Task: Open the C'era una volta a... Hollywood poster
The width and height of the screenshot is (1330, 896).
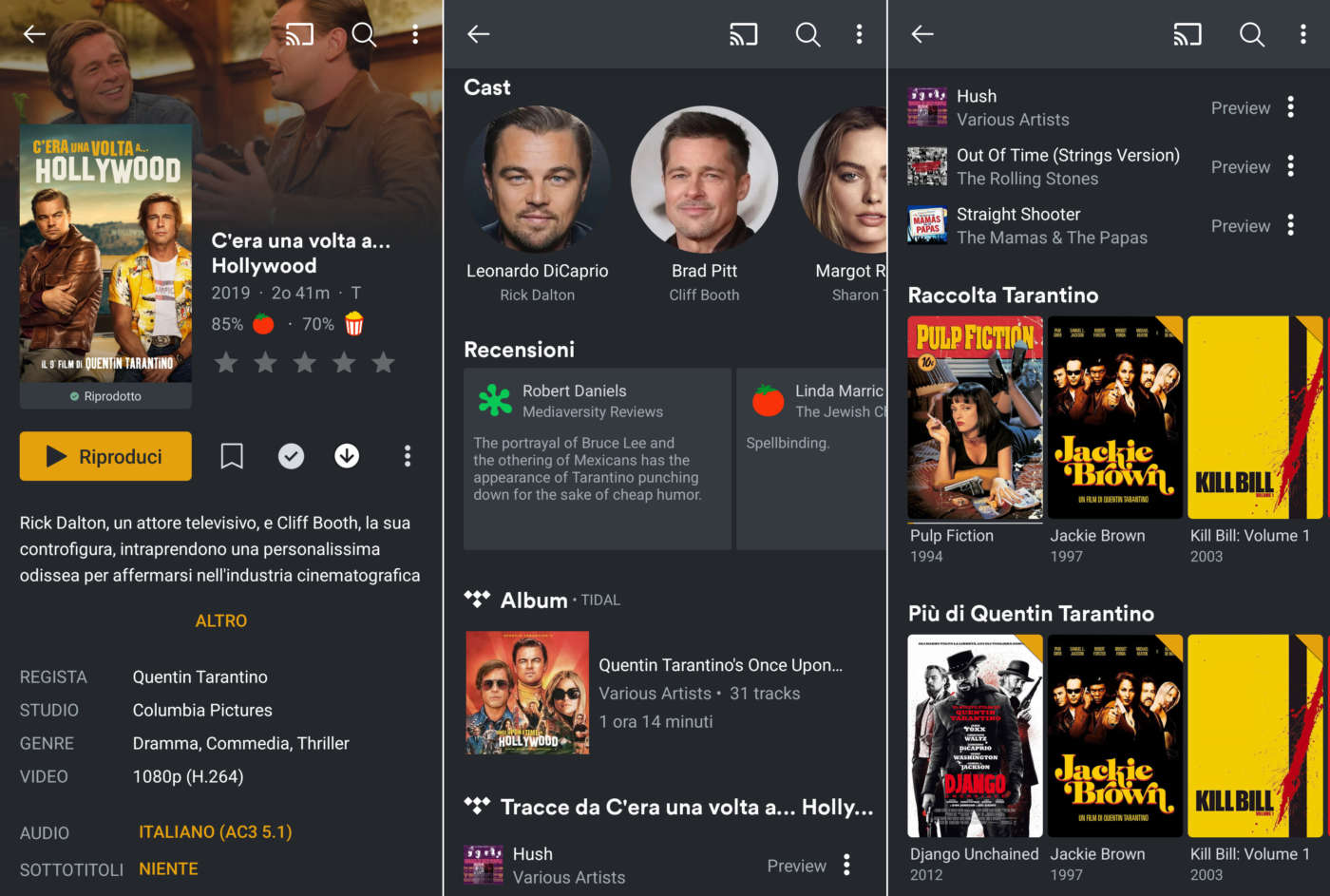Action: click(x=105, y=254)
